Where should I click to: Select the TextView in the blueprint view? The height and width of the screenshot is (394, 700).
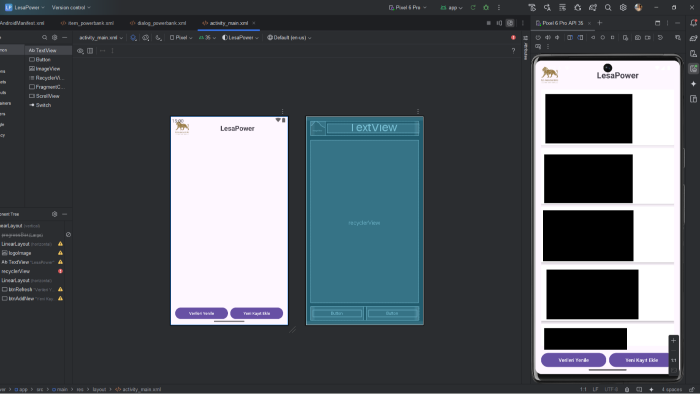373,128
